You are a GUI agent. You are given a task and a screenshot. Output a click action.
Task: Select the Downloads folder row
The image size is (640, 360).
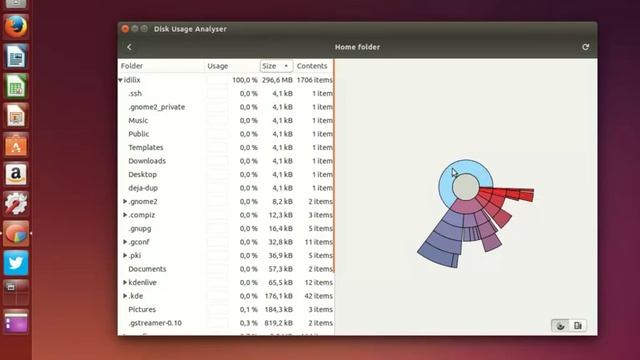[226, 161]
